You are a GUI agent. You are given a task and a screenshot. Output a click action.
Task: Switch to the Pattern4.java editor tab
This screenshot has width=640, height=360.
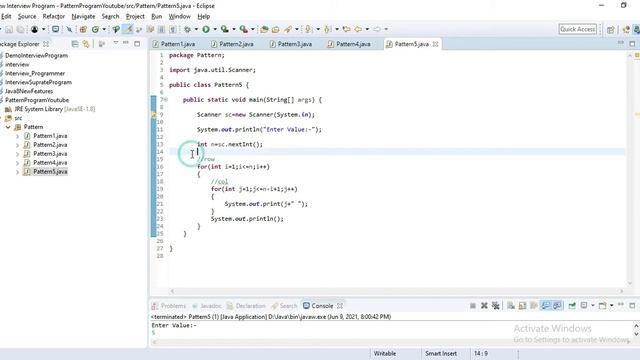[x=349, y=44]
